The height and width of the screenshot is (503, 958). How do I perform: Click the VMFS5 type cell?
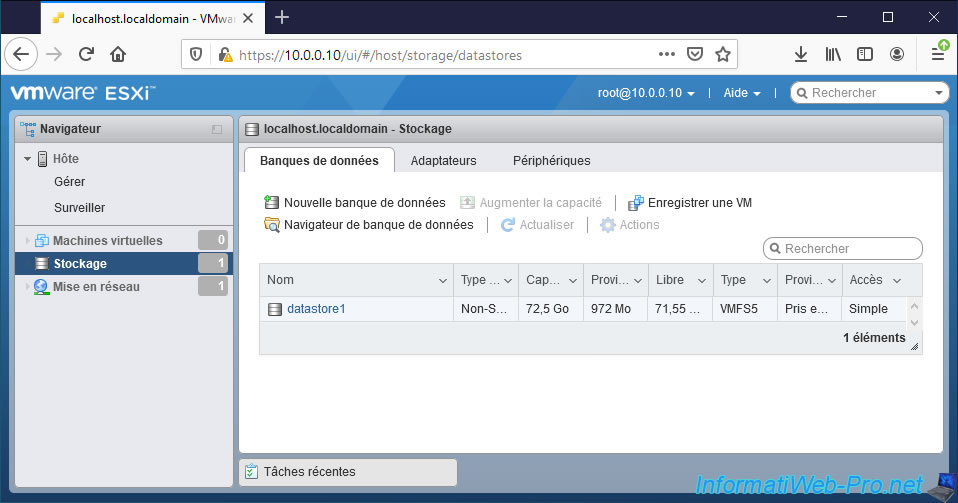coord(745,309)
